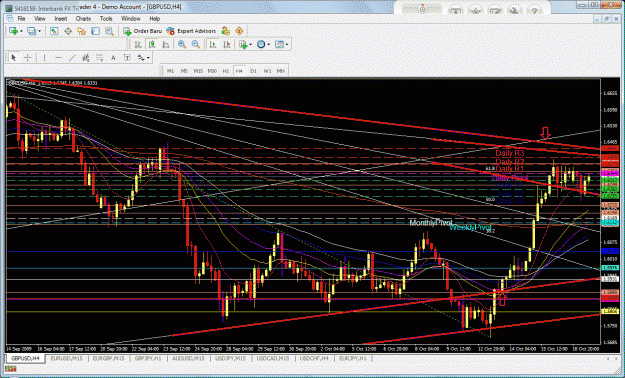Switch timeframe to D1
Viewport: 625px width, 378px height.
coord(253,71)
